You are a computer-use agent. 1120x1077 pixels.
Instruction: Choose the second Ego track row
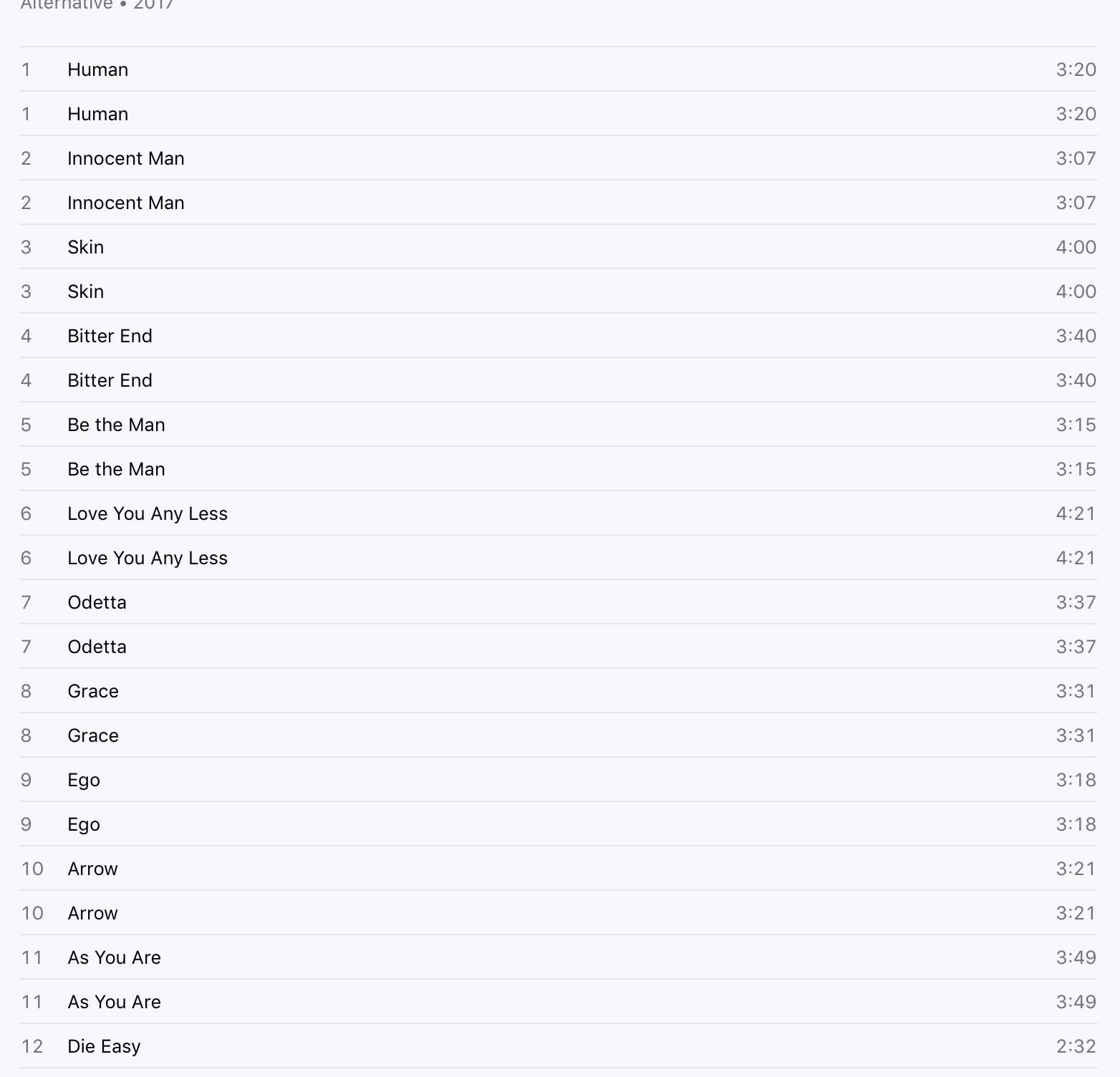[x=559, y=824]
